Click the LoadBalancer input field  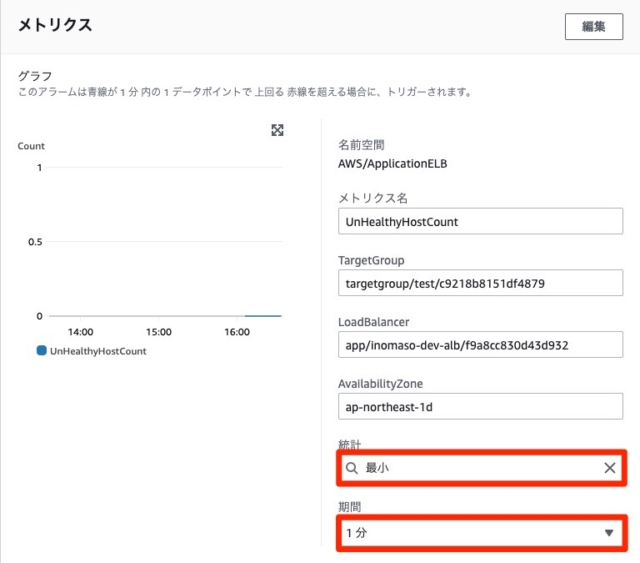click(480, 345)
